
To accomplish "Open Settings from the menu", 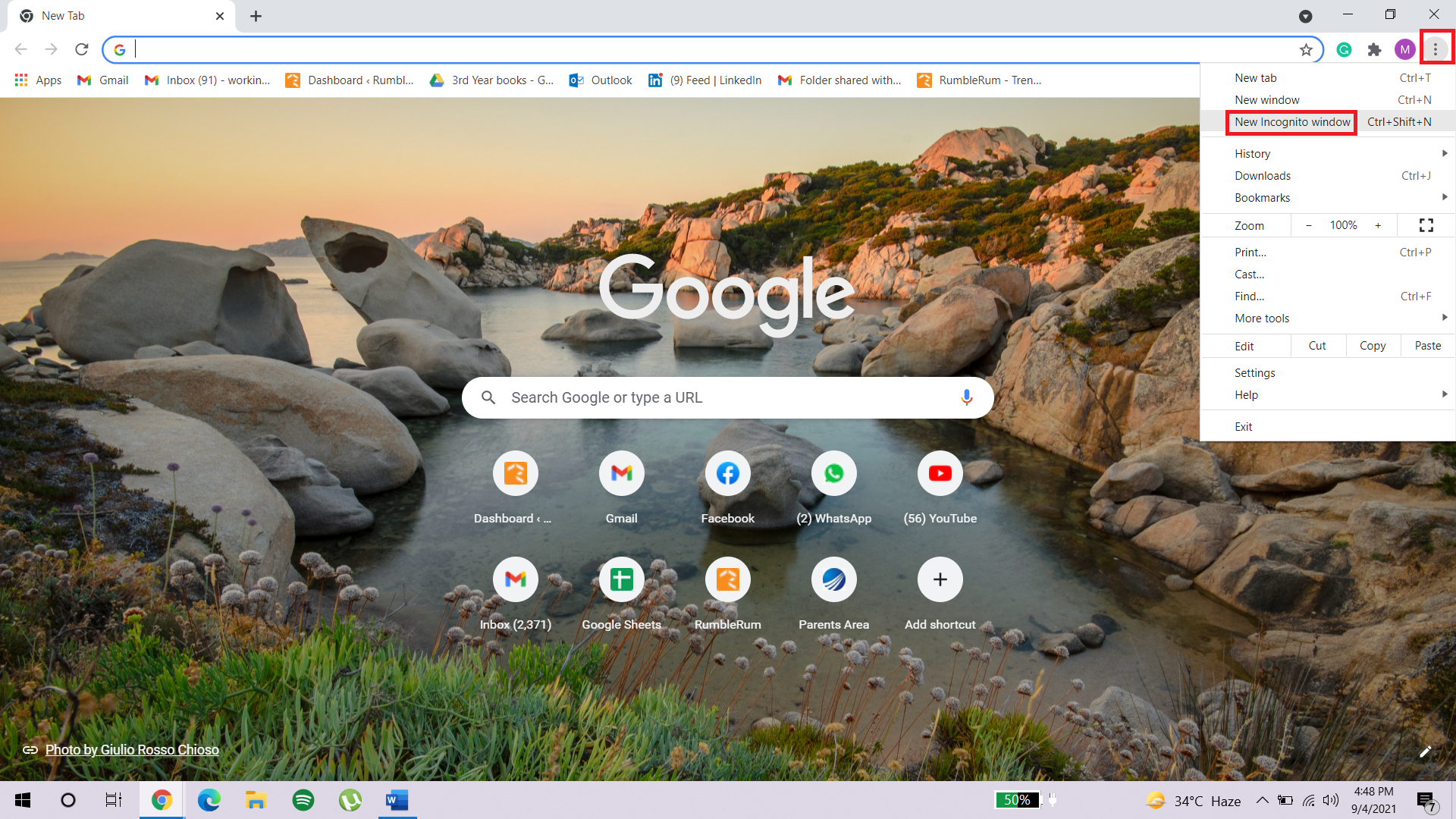I will (1328, 373).
